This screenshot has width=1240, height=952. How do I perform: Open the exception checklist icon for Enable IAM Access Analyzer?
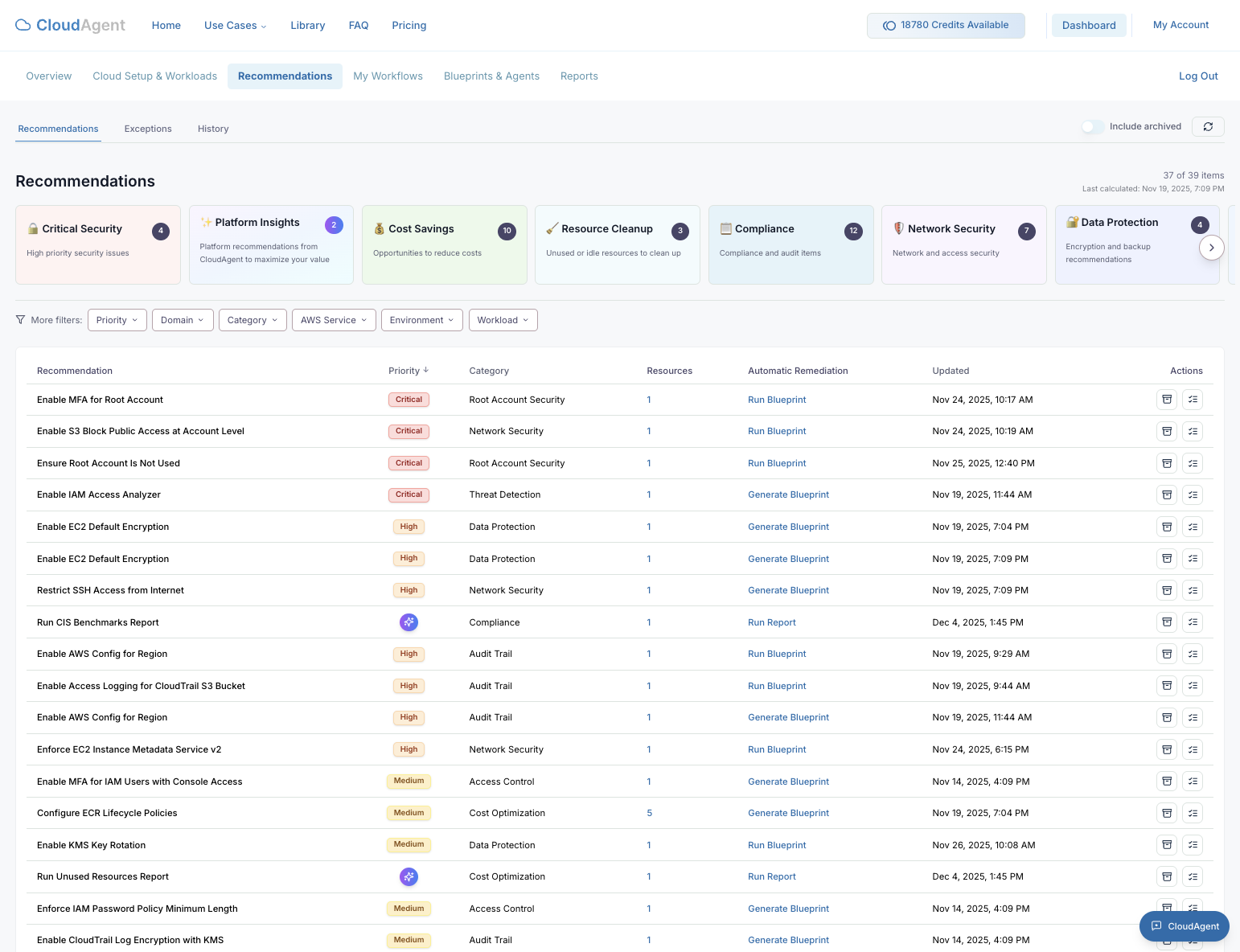tap(1193, 494)
